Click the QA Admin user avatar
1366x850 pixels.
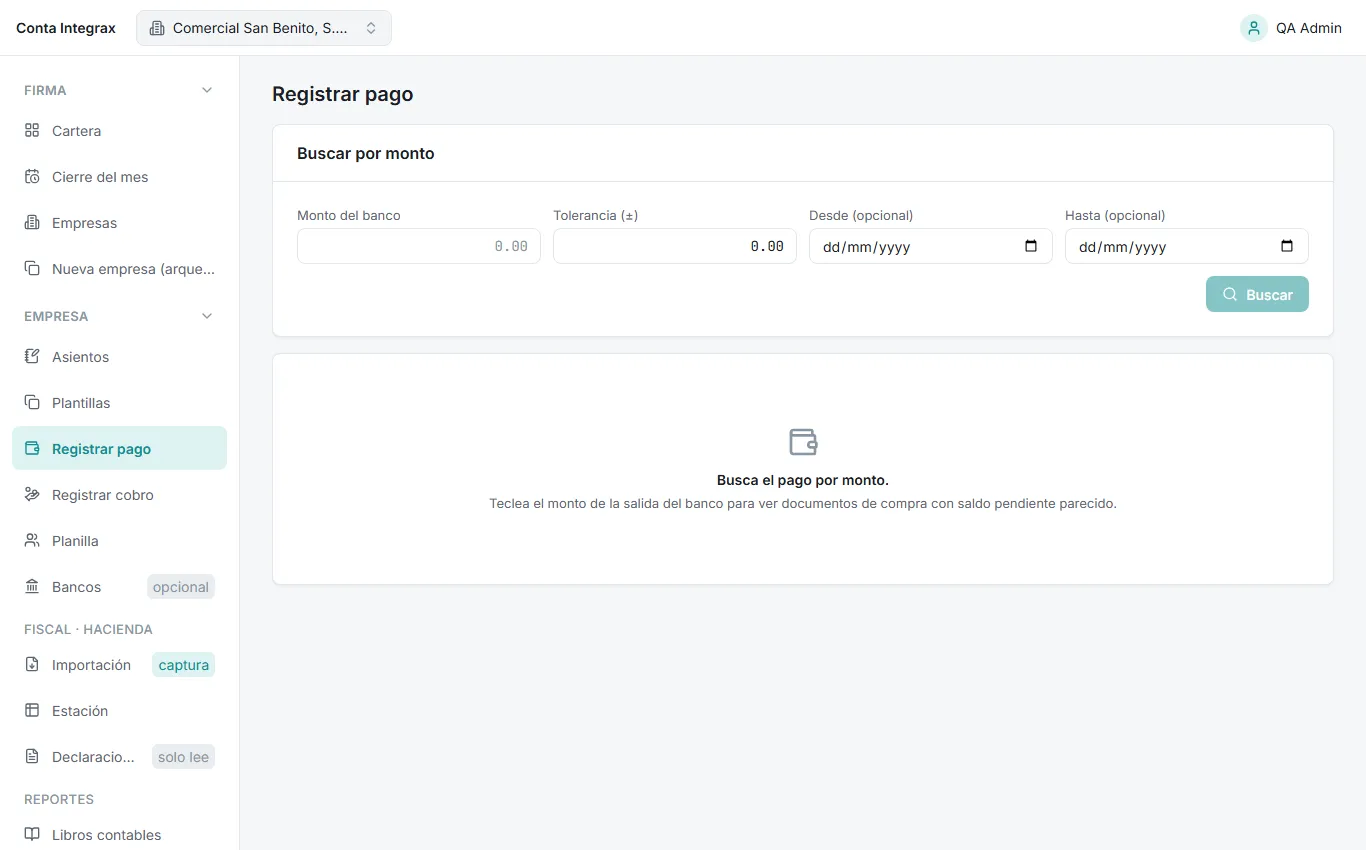[x=1254, y=28]
